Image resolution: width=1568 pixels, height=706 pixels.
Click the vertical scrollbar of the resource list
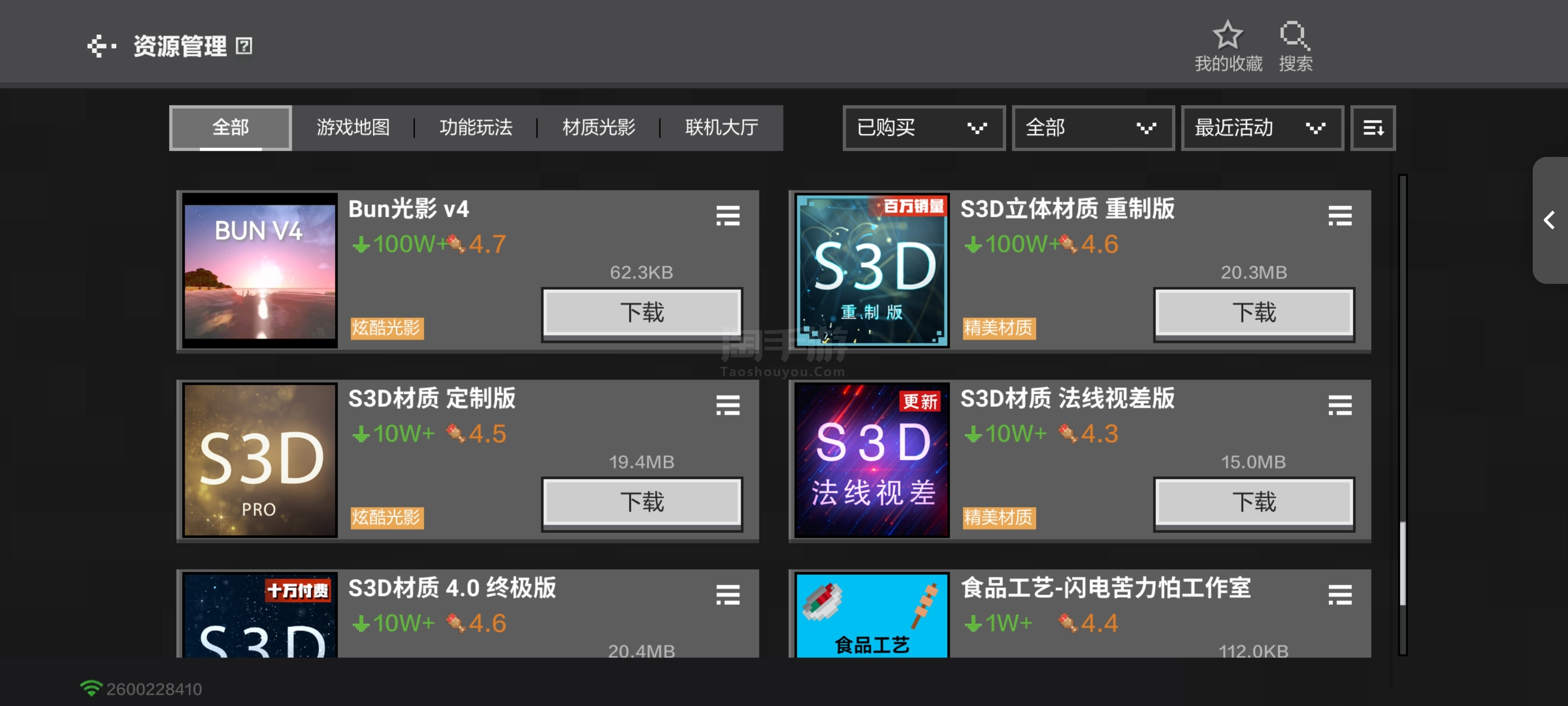[x=1402, y=414]
